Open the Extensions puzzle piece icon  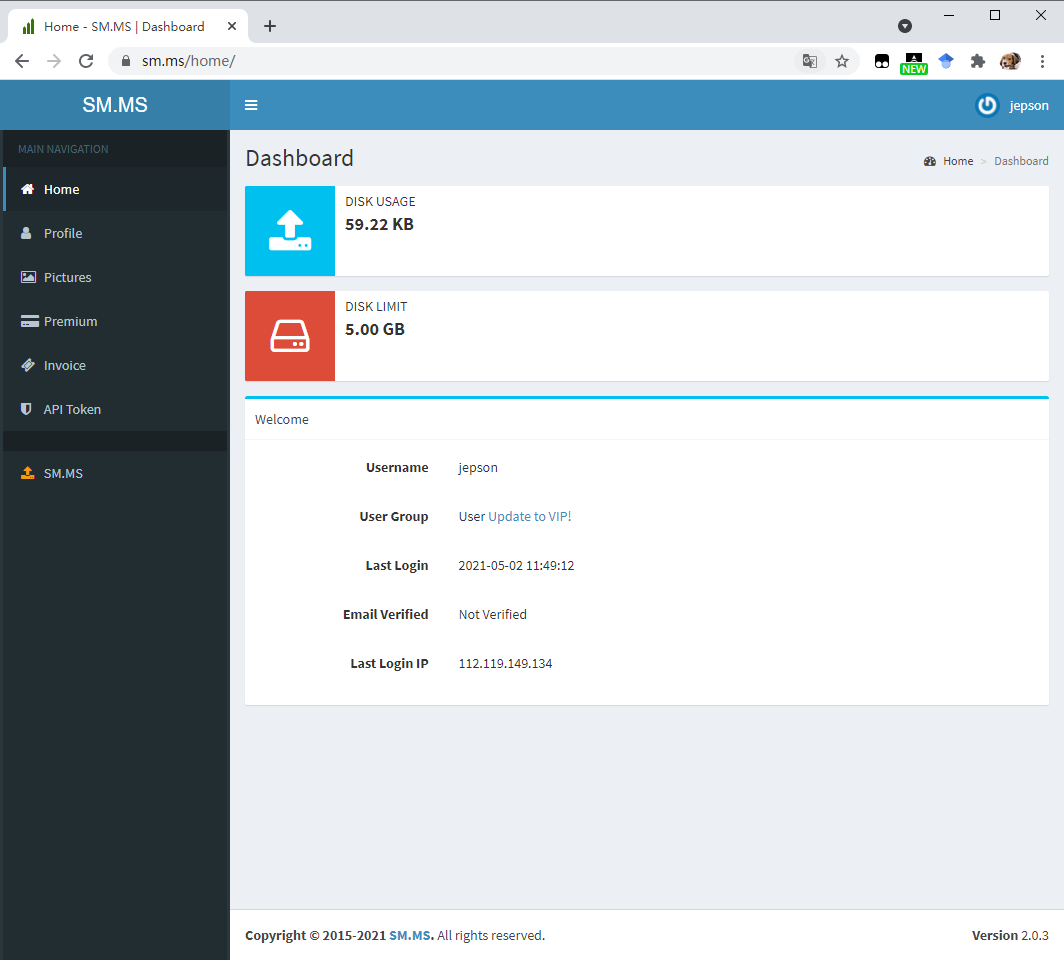pyautogui.click(x=977, y=61)
